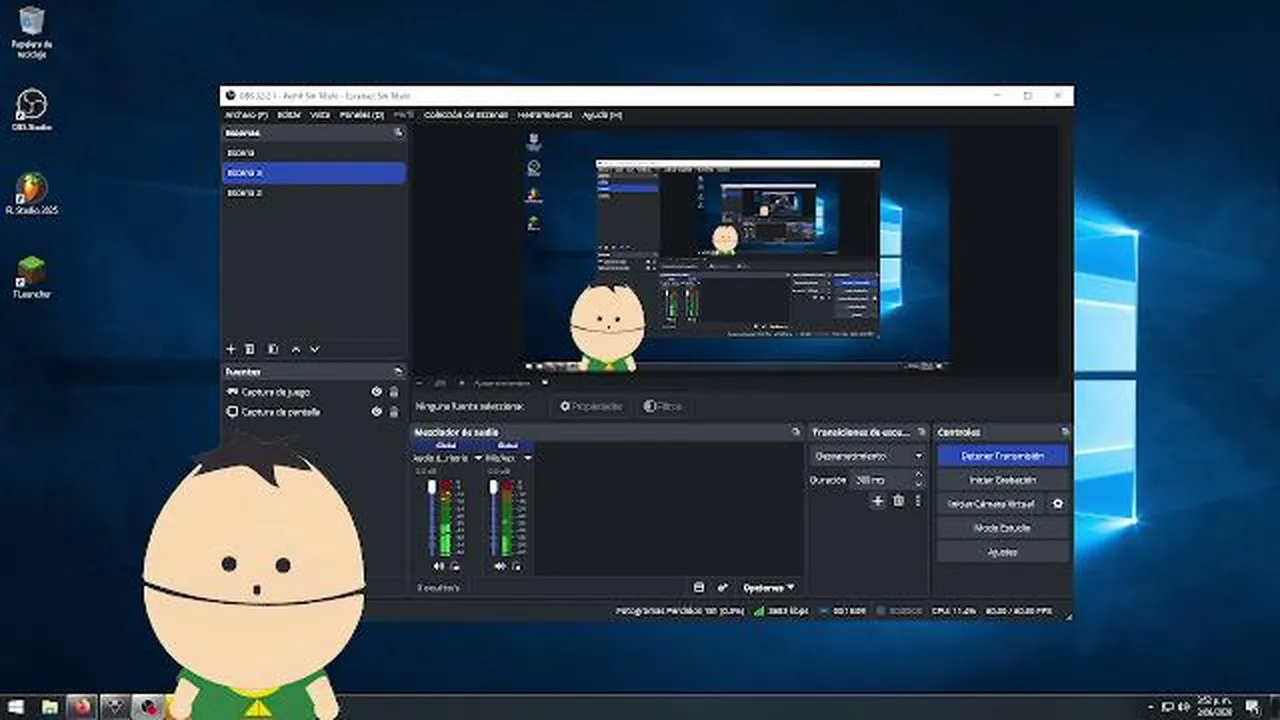Open the audio mixer Opciones dropdown
This screenshot has width=1280, height=720.
pos(768,588)
